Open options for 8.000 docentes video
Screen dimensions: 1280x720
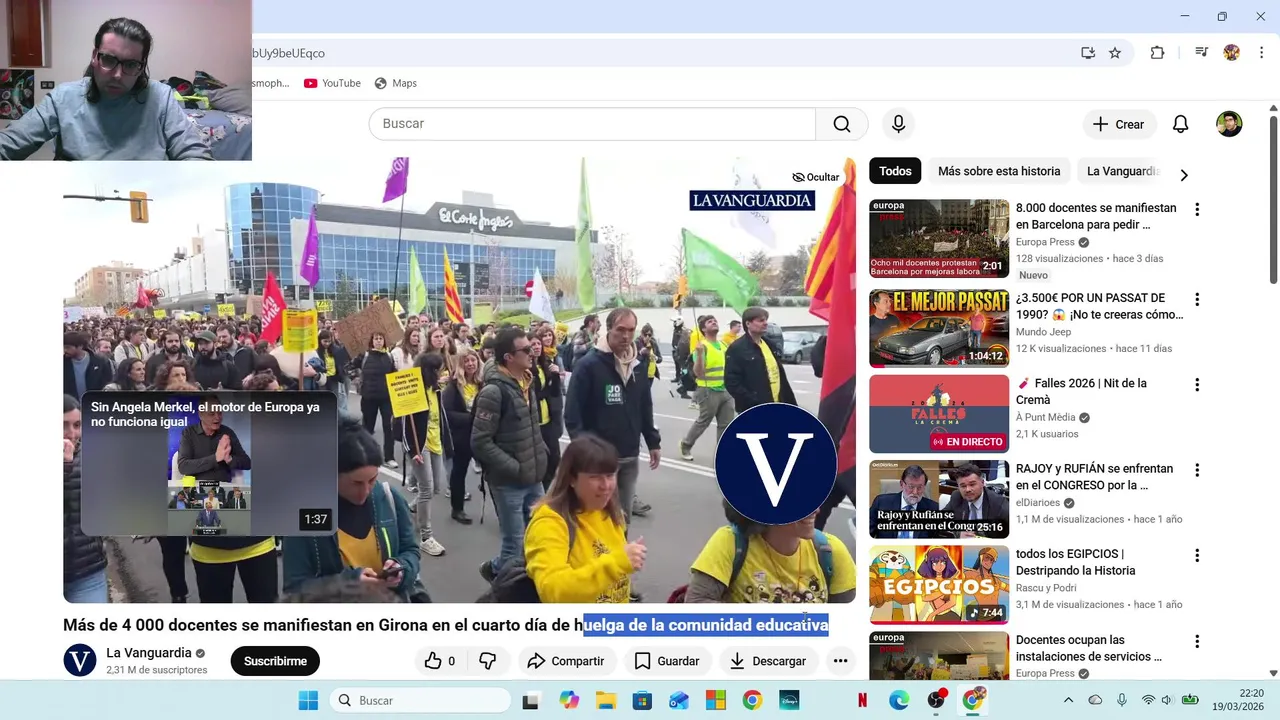pos(1197,209)
